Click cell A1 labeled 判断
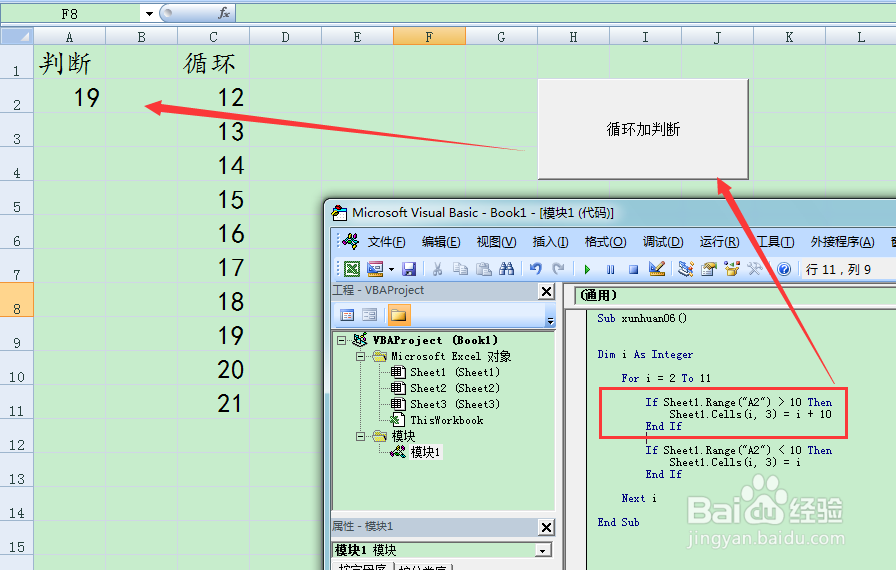The width and height of the screenshot is (896, 570). (x=70, y=62)
